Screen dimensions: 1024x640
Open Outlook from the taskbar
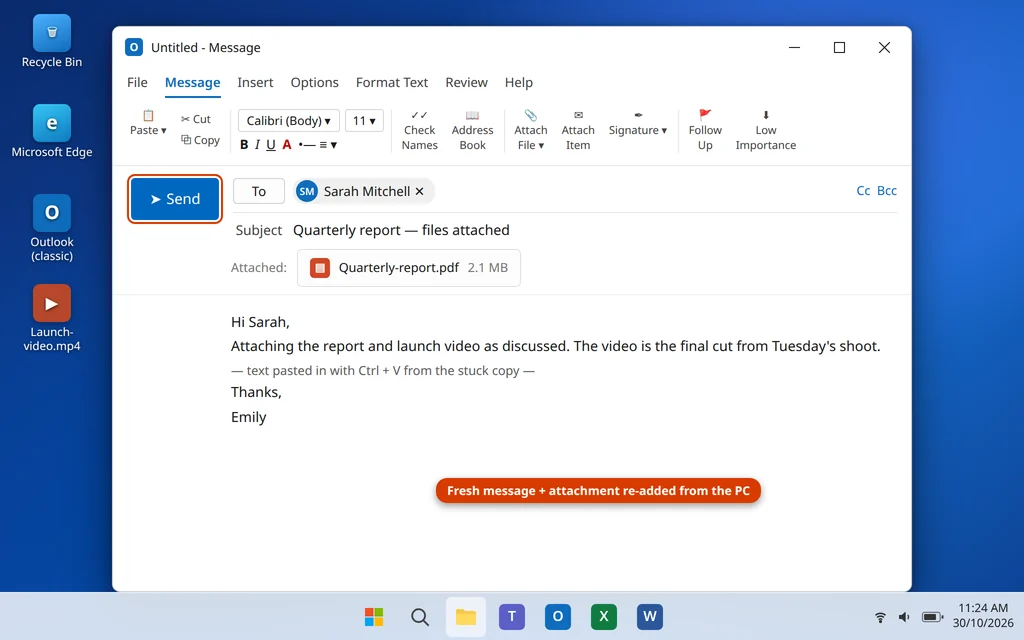click(x=558, y=616)
